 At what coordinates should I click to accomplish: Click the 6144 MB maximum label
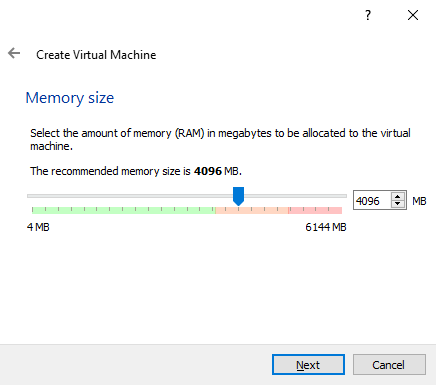click(x=326, y=227)
